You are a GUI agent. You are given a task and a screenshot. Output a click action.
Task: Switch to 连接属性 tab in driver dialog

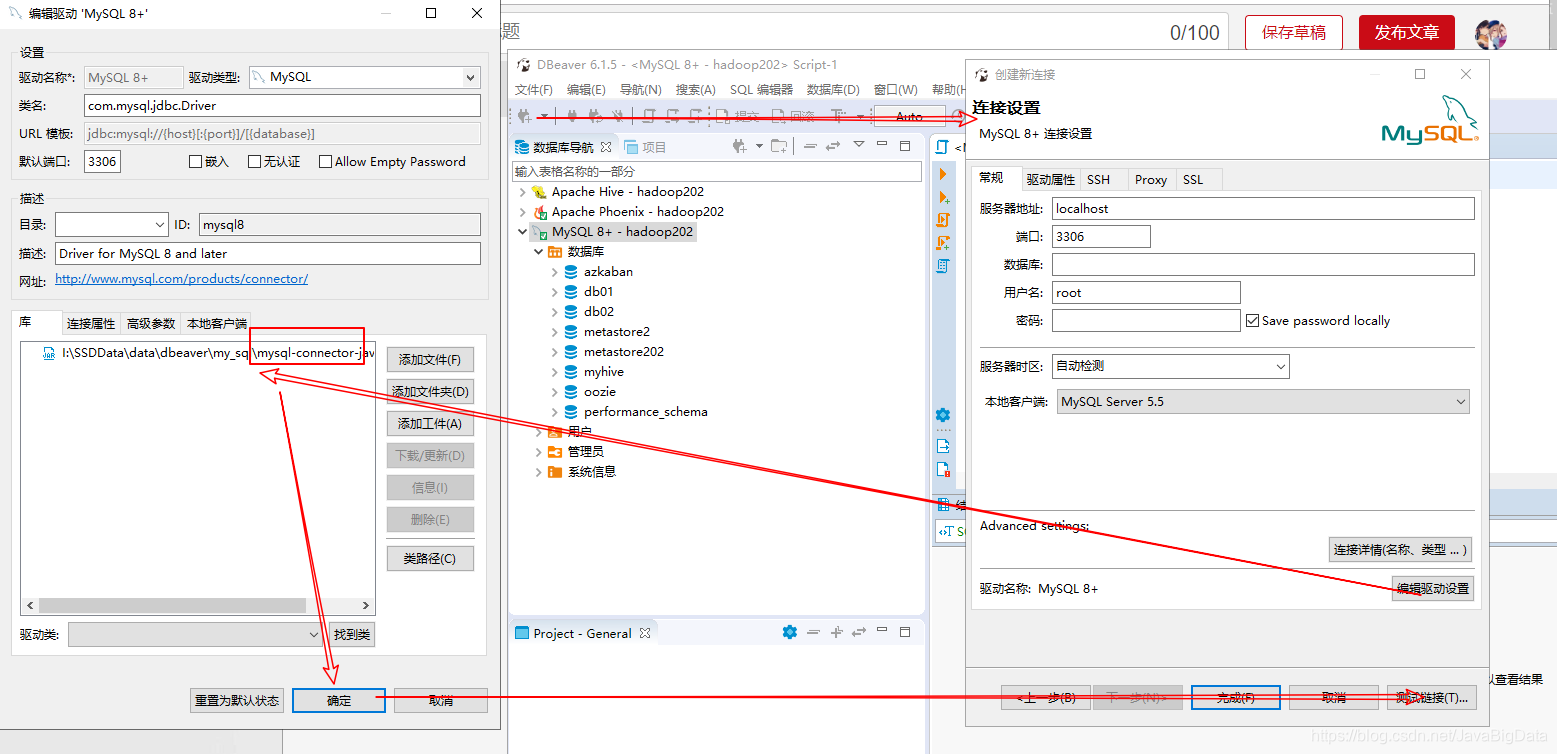pos(91,323)
